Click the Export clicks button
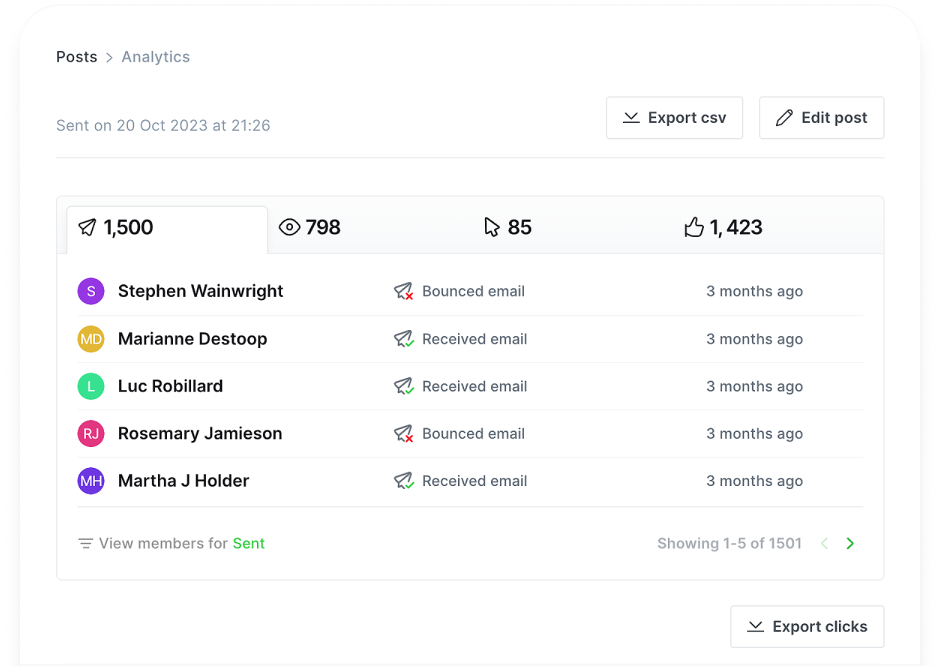 [807, 626]
